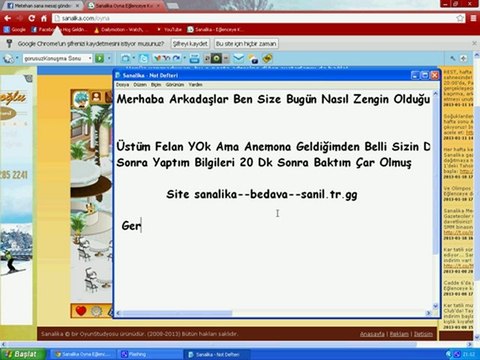The width and height of the screenshot is (480, 360).
Task: Open the Dailymotion bookmark
Action: click(x=121, y=30)
